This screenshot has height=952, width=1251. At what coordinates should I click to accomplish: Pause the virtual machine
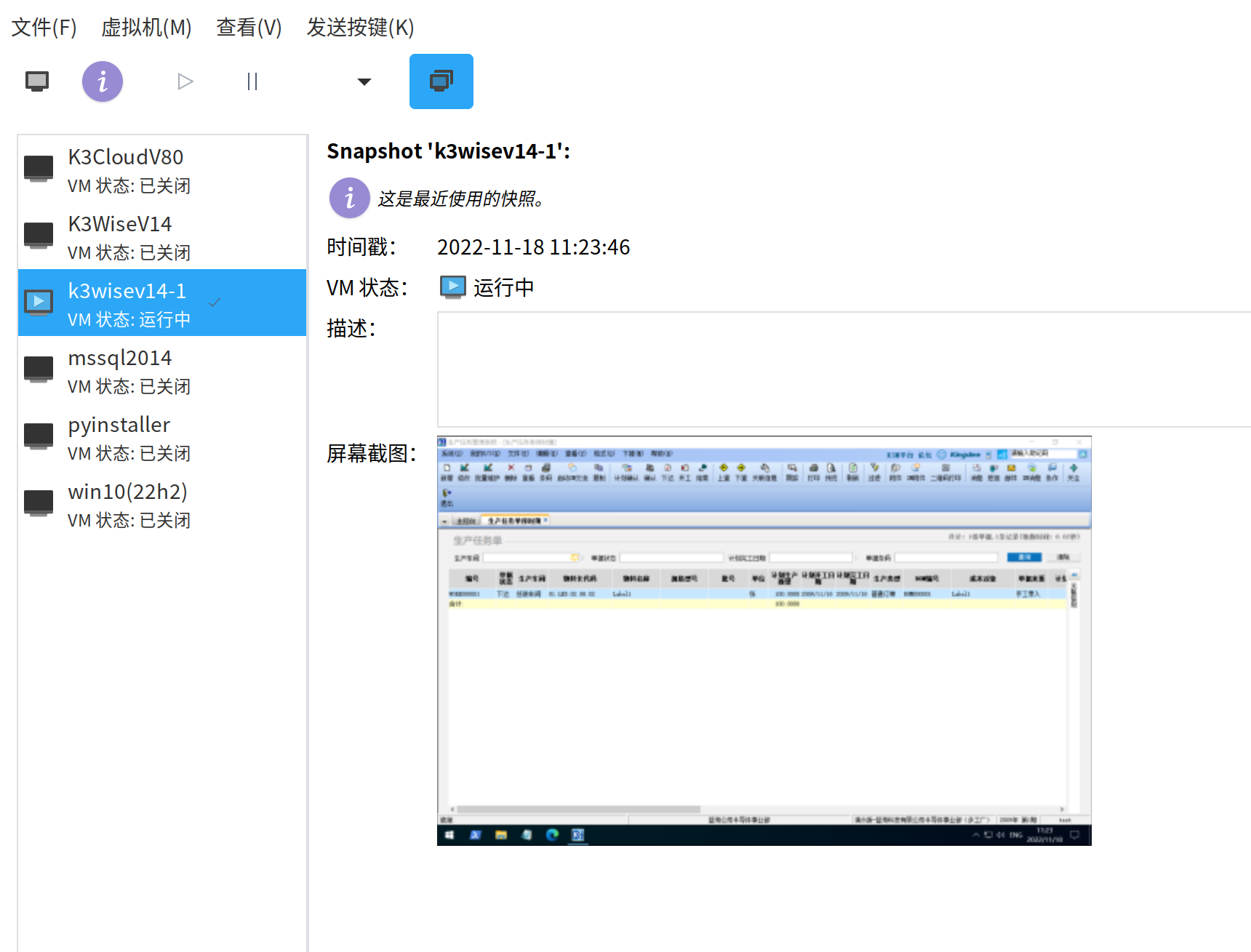(252, 81)
